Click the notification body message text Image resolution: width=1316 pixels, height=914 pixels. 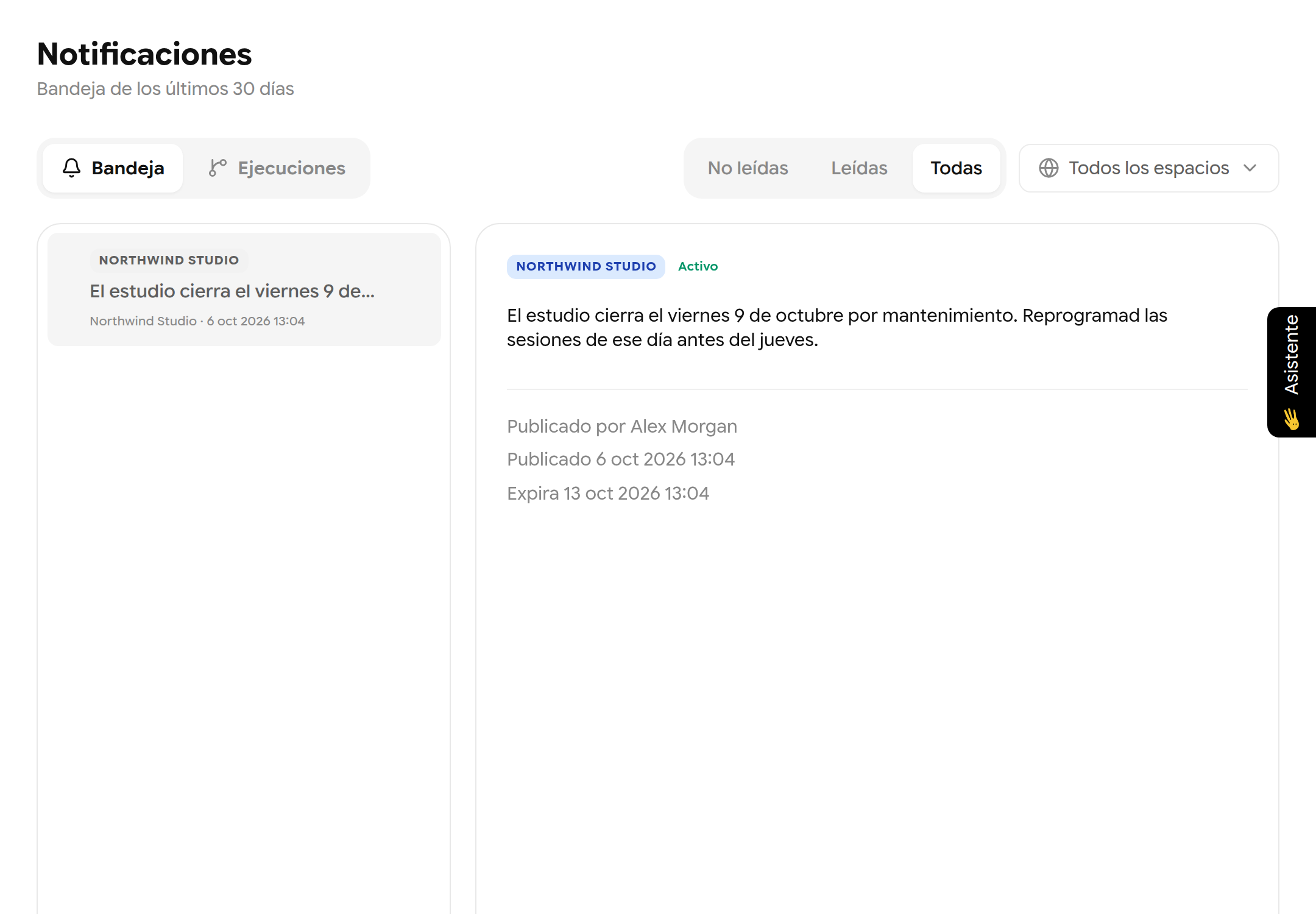[x=837, y=328]
